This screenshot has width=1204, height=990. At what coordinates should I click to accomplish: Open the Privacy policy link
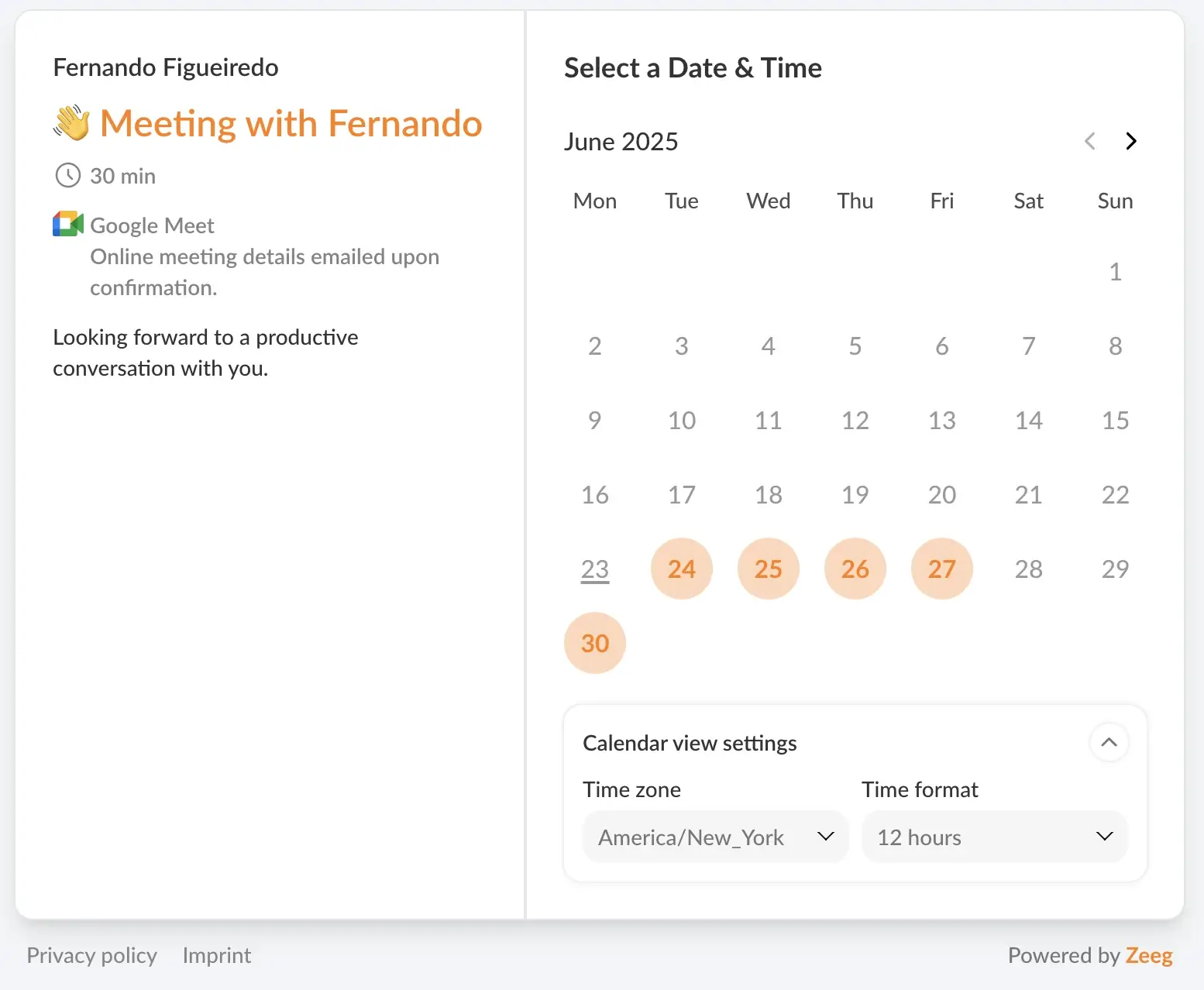click(92, 955)
